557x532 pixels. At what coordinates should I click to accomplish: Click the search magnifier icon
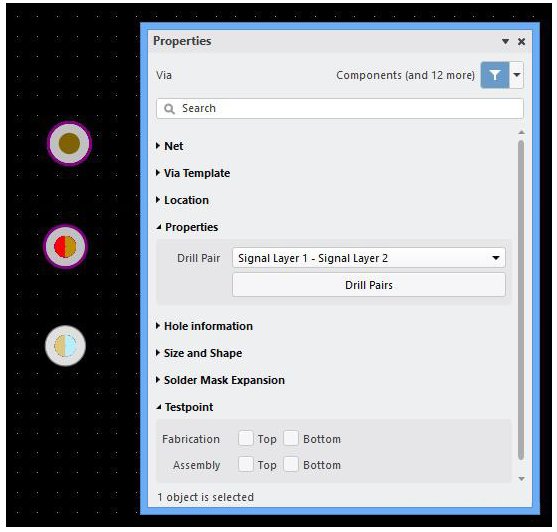(x=169, y=109)
